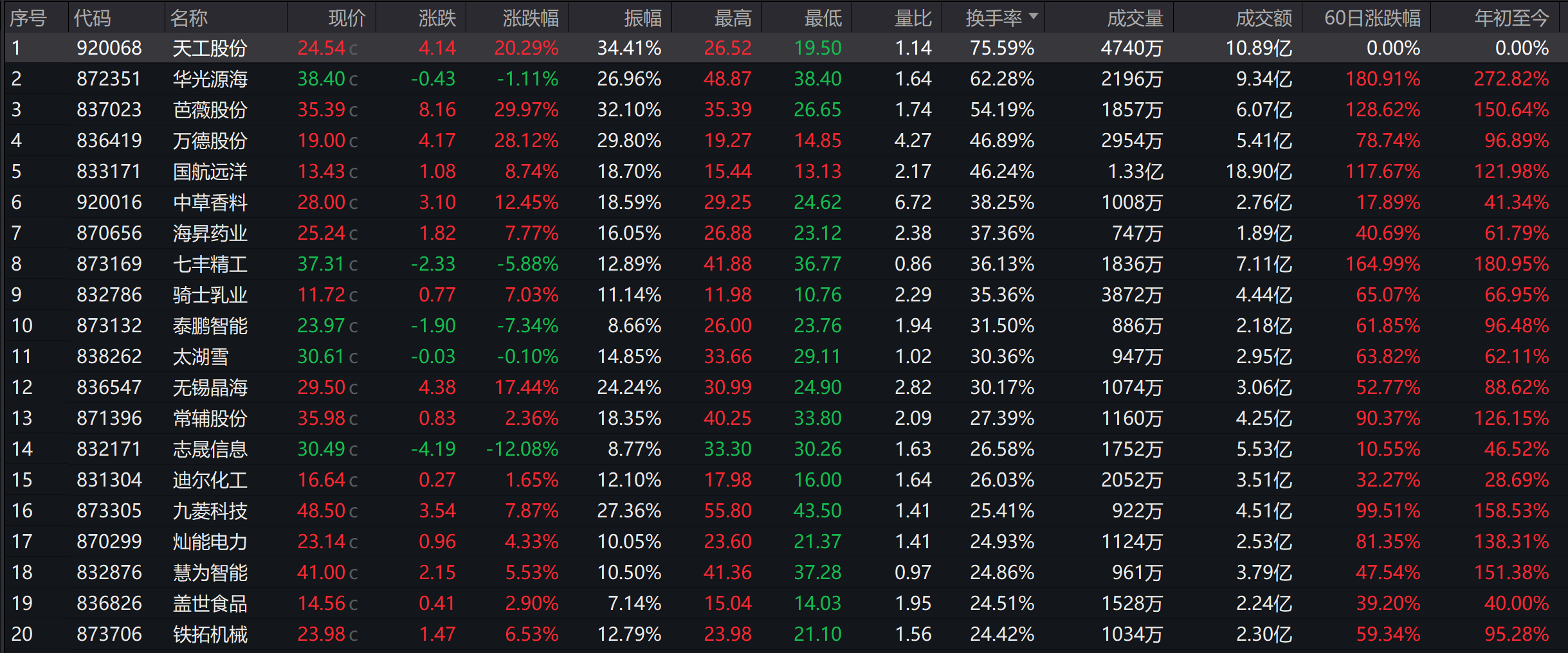
Task: Click stock code 871396
Action: [109, 418]
